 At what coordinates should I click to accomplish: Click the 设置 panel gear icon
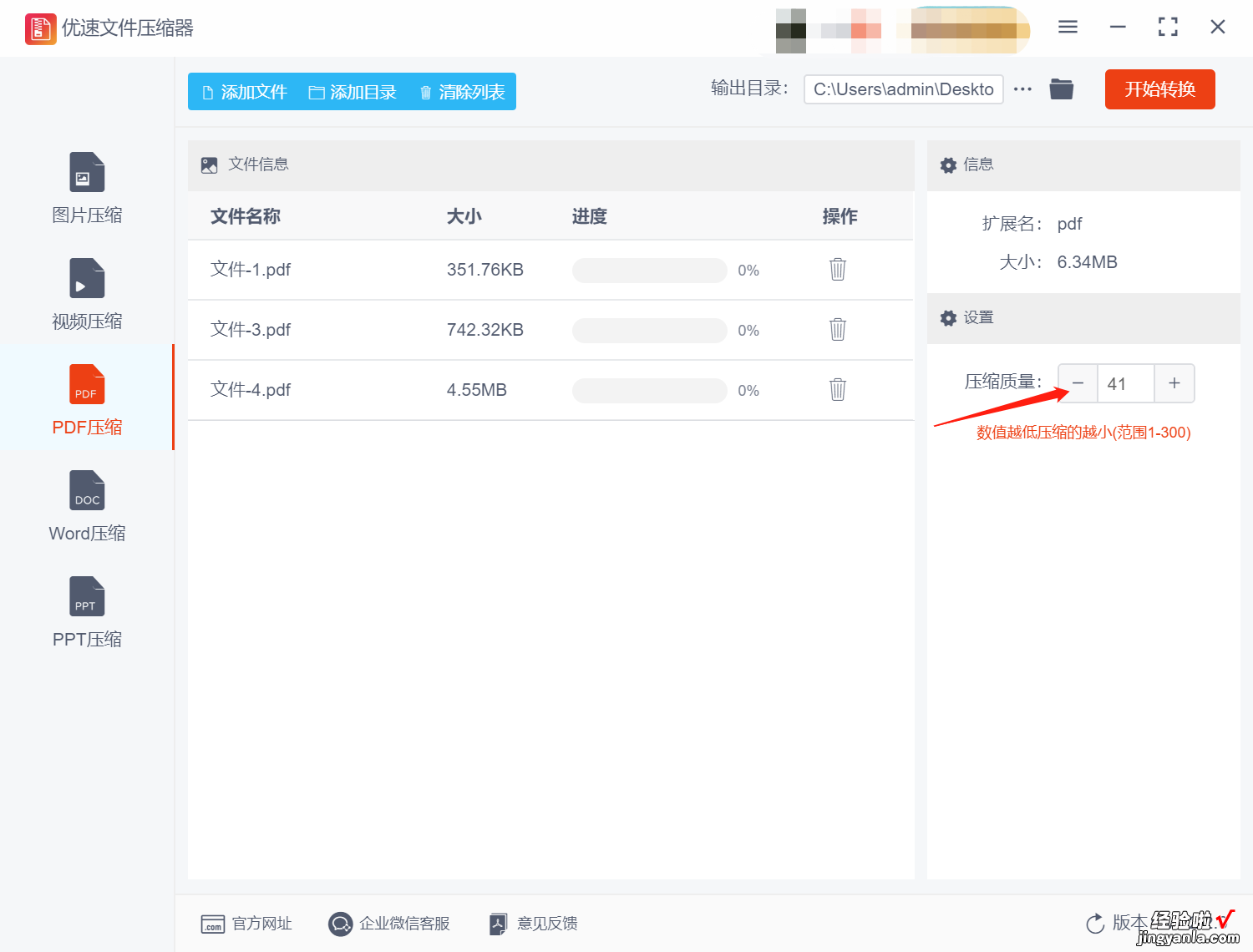pyautogui.click(x=948, y=318)
